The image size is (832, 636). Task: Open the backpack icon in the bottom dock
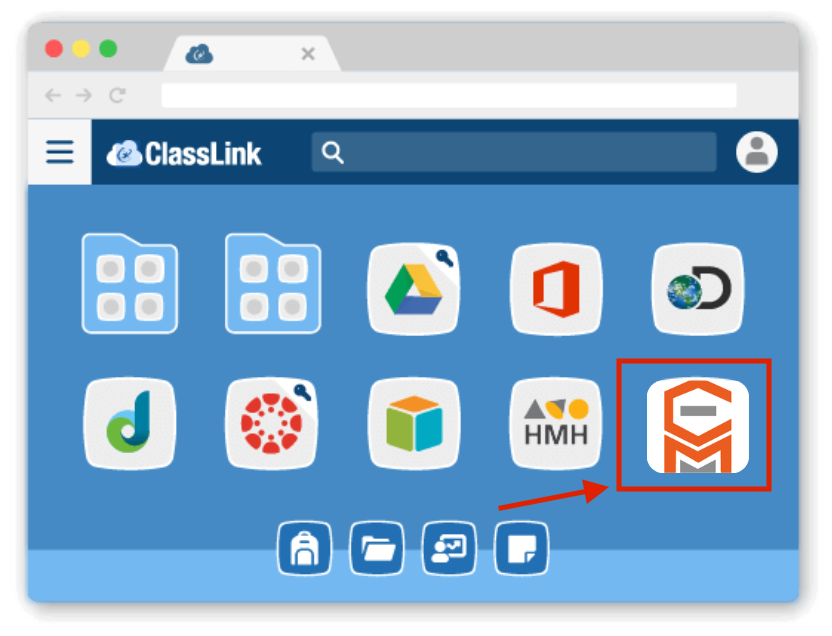[305, 548]
